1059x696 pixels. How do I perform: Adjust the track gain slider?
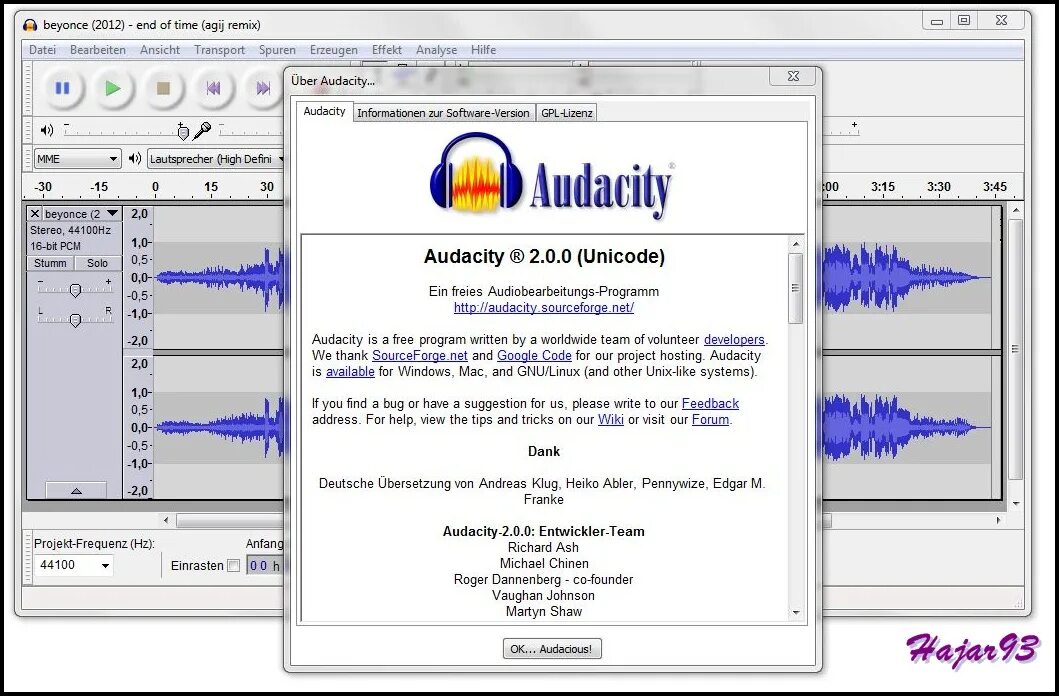tap(76, 290)
